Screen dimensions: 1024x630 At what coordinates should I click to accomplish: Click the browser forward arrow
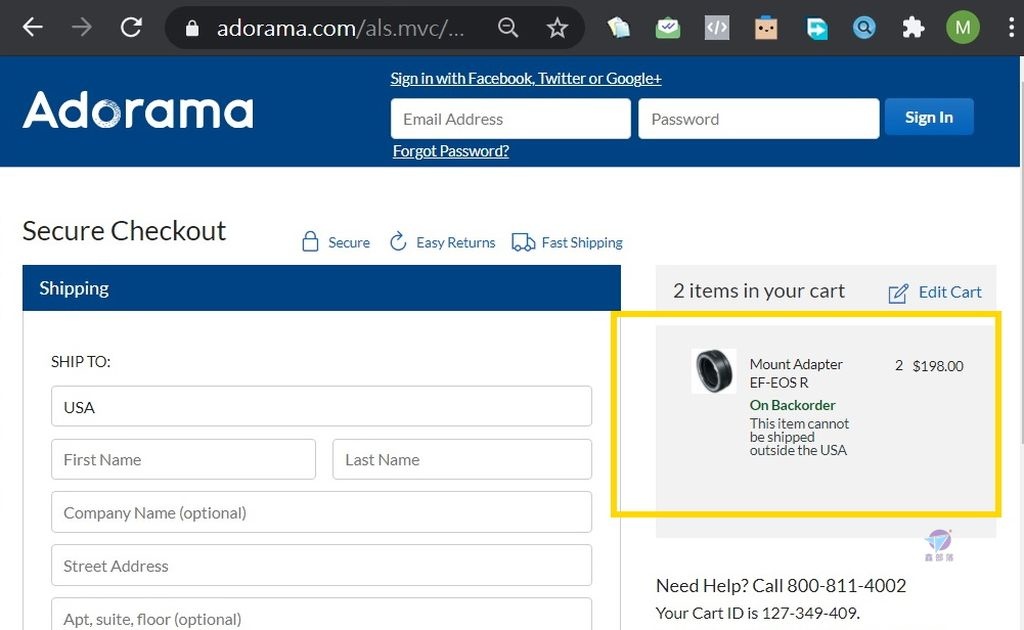[x=82, y=27]
